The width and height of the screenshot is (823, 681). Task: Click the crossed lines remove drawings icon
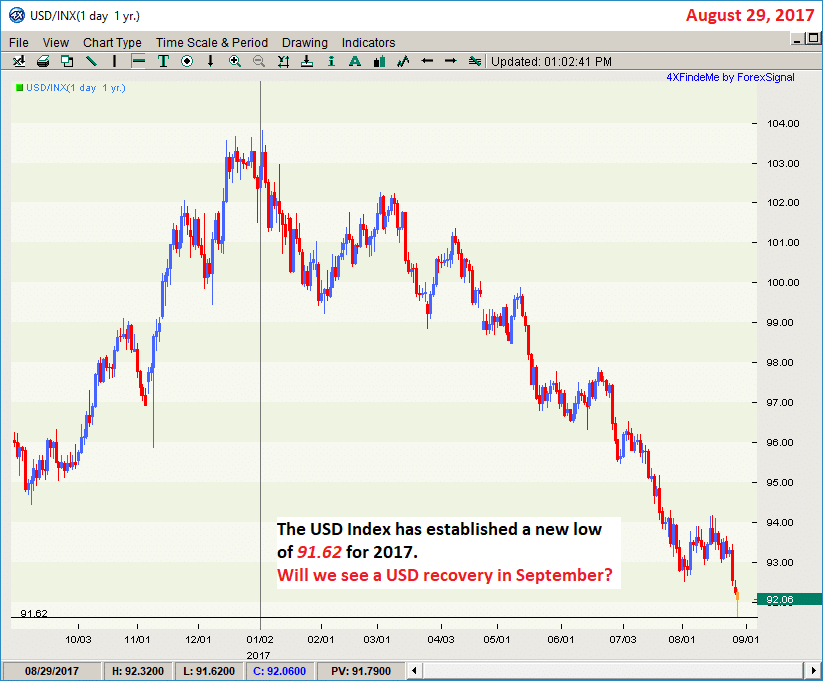pyautogui.click(x=475, y=61)
